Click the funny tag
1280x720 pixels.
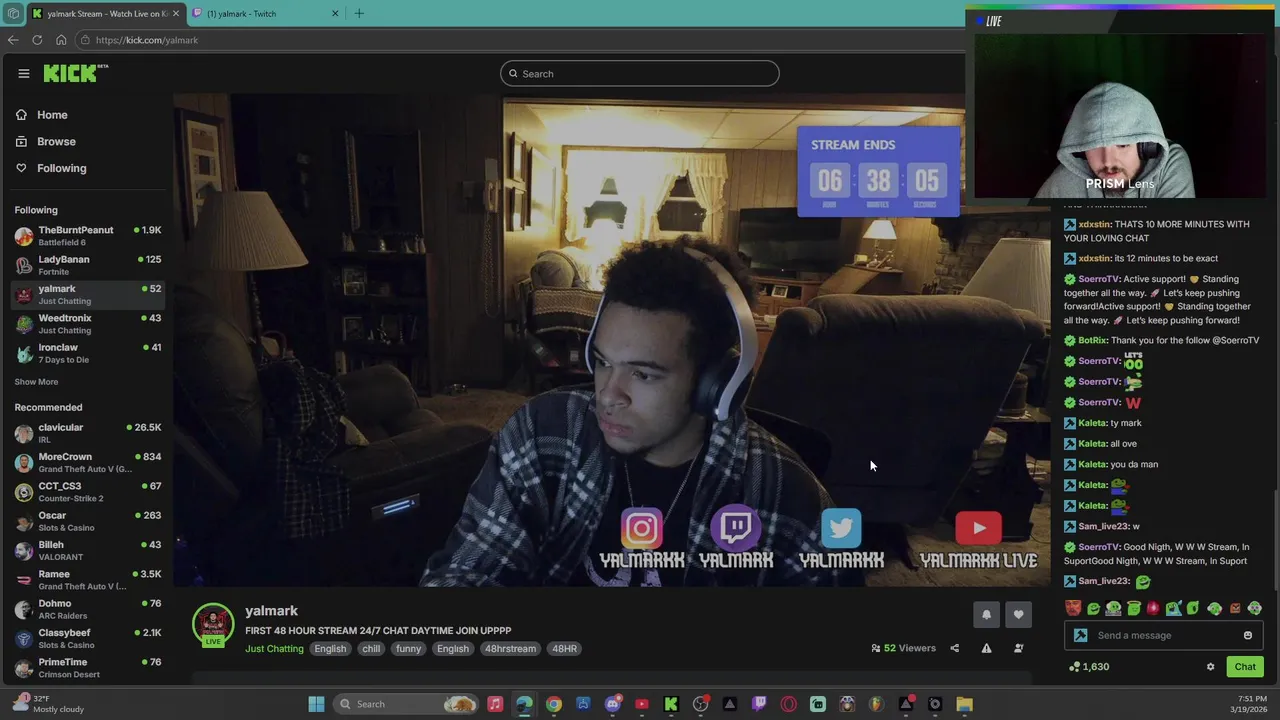(x=408, y=649)
